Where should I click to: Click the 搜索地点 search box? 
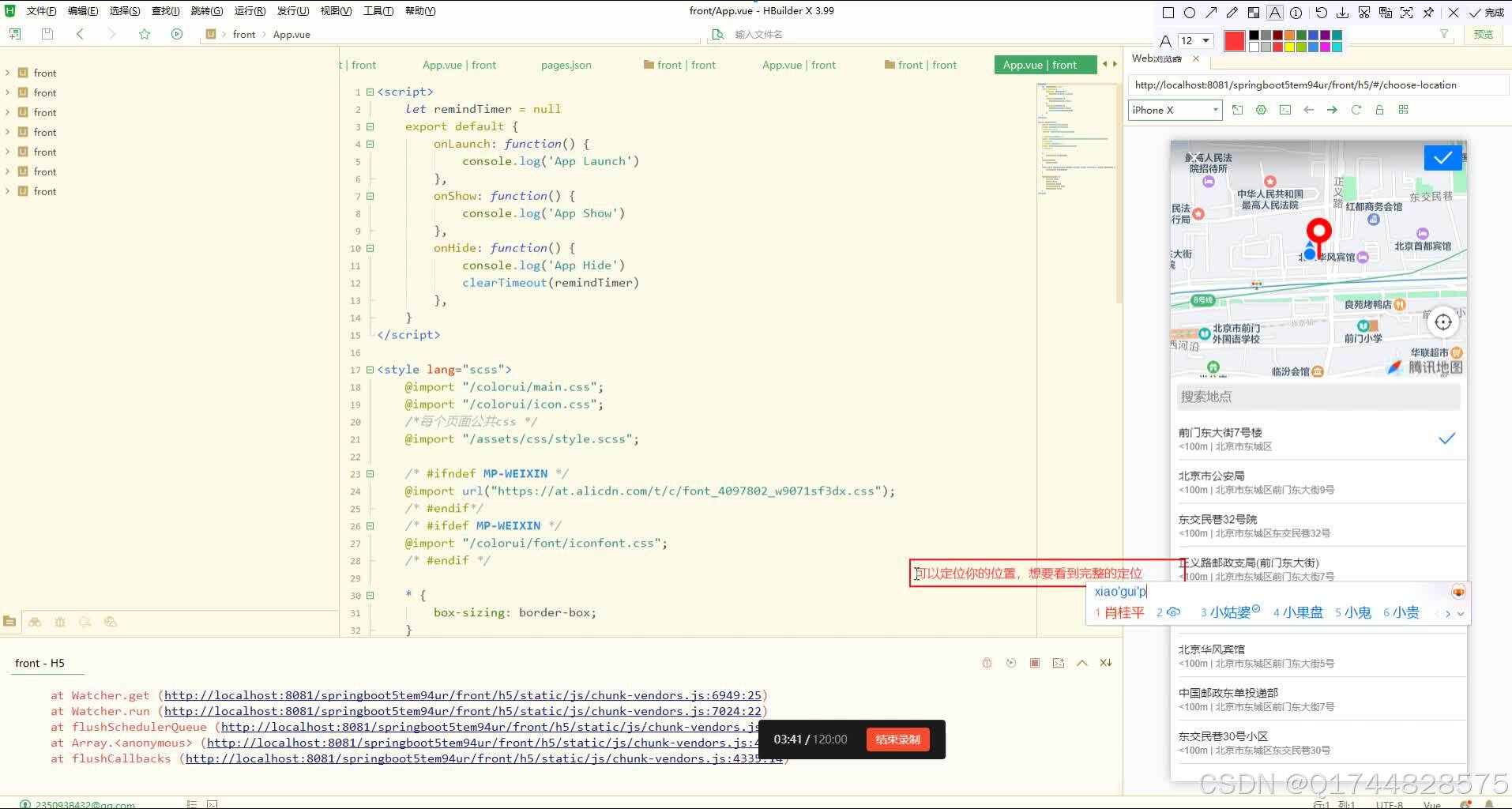click(1318, 397)
